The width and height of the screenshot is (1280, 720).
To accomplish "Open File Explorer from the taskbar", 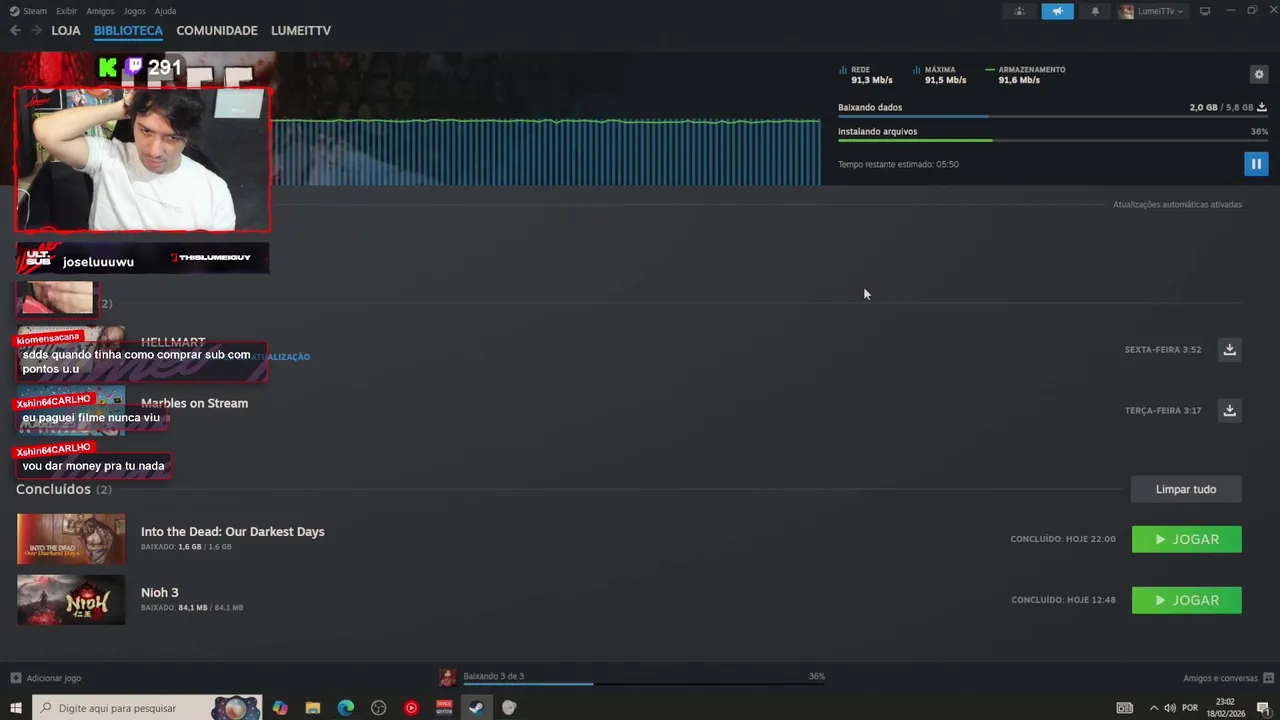I will tap(313, 708).
